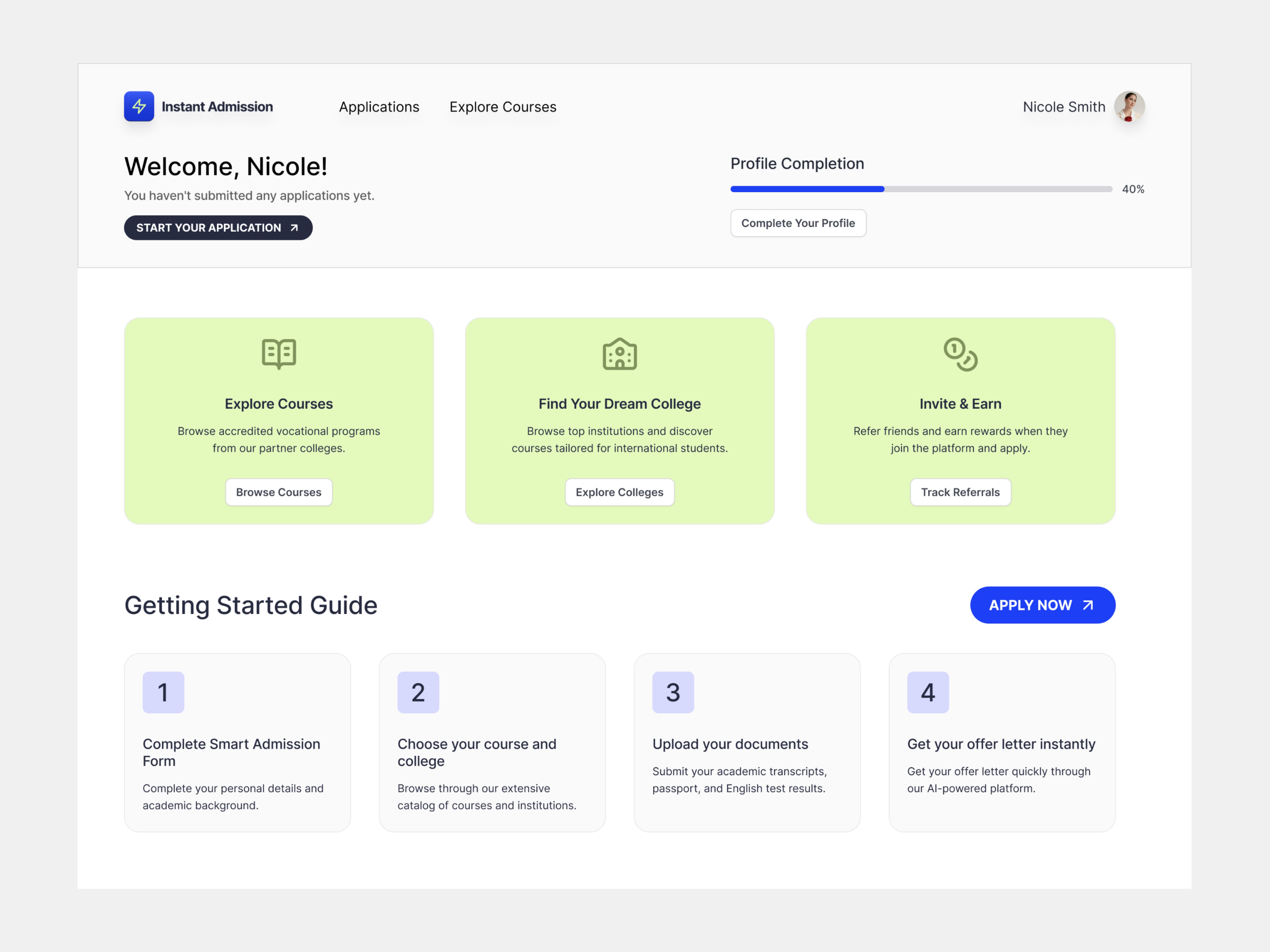1270x952 pixels.
Task: Click the step 4 number badge
Action: pos(928,692)
